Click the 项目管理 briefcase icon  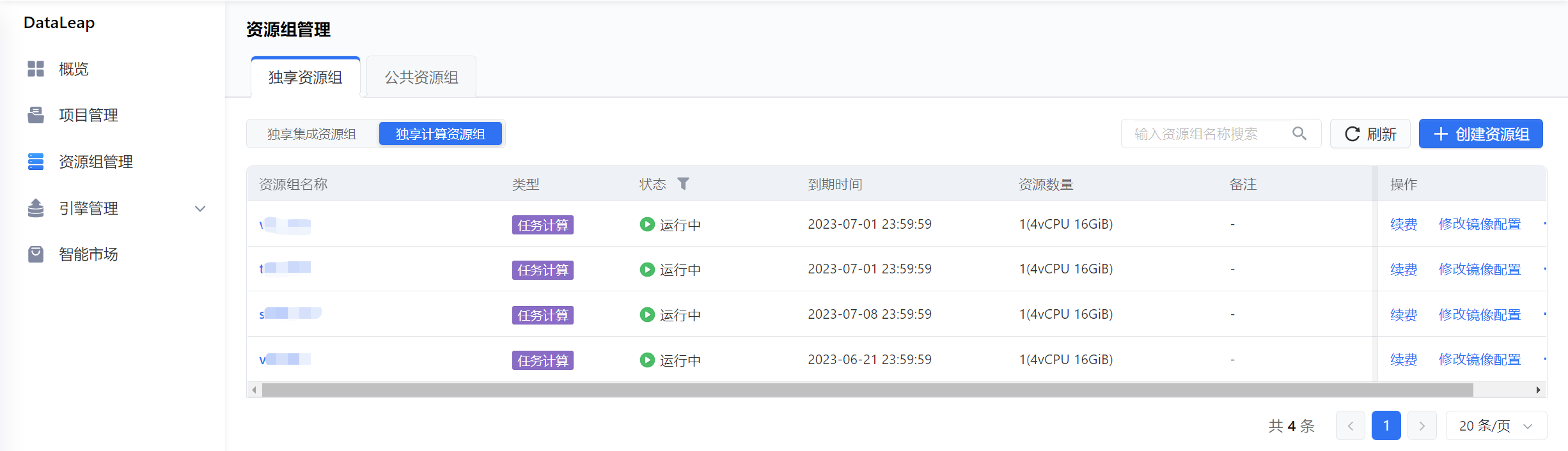[x=36, y=116]
